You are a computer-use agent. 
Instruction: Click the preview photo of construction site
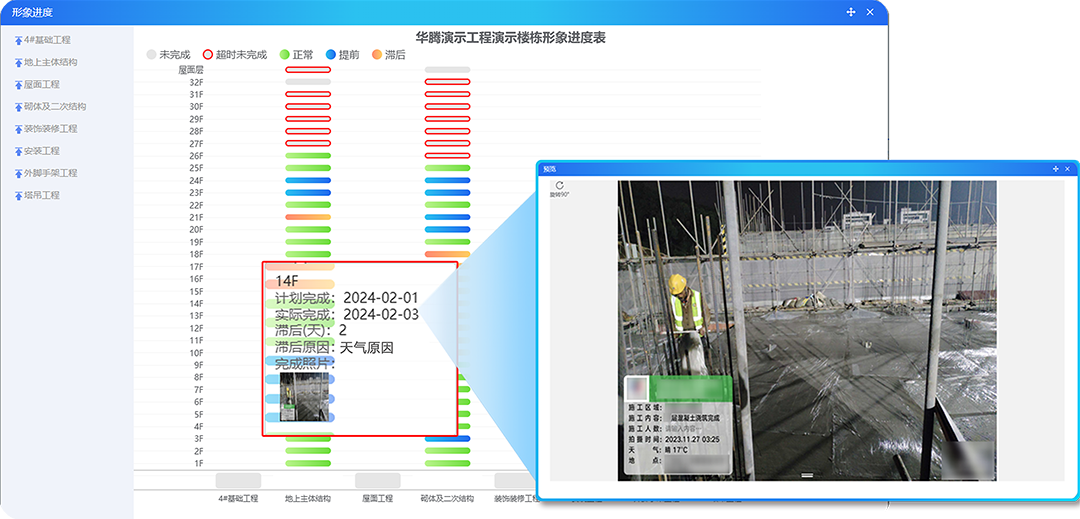pyautogui.click(x=807, y=330)
